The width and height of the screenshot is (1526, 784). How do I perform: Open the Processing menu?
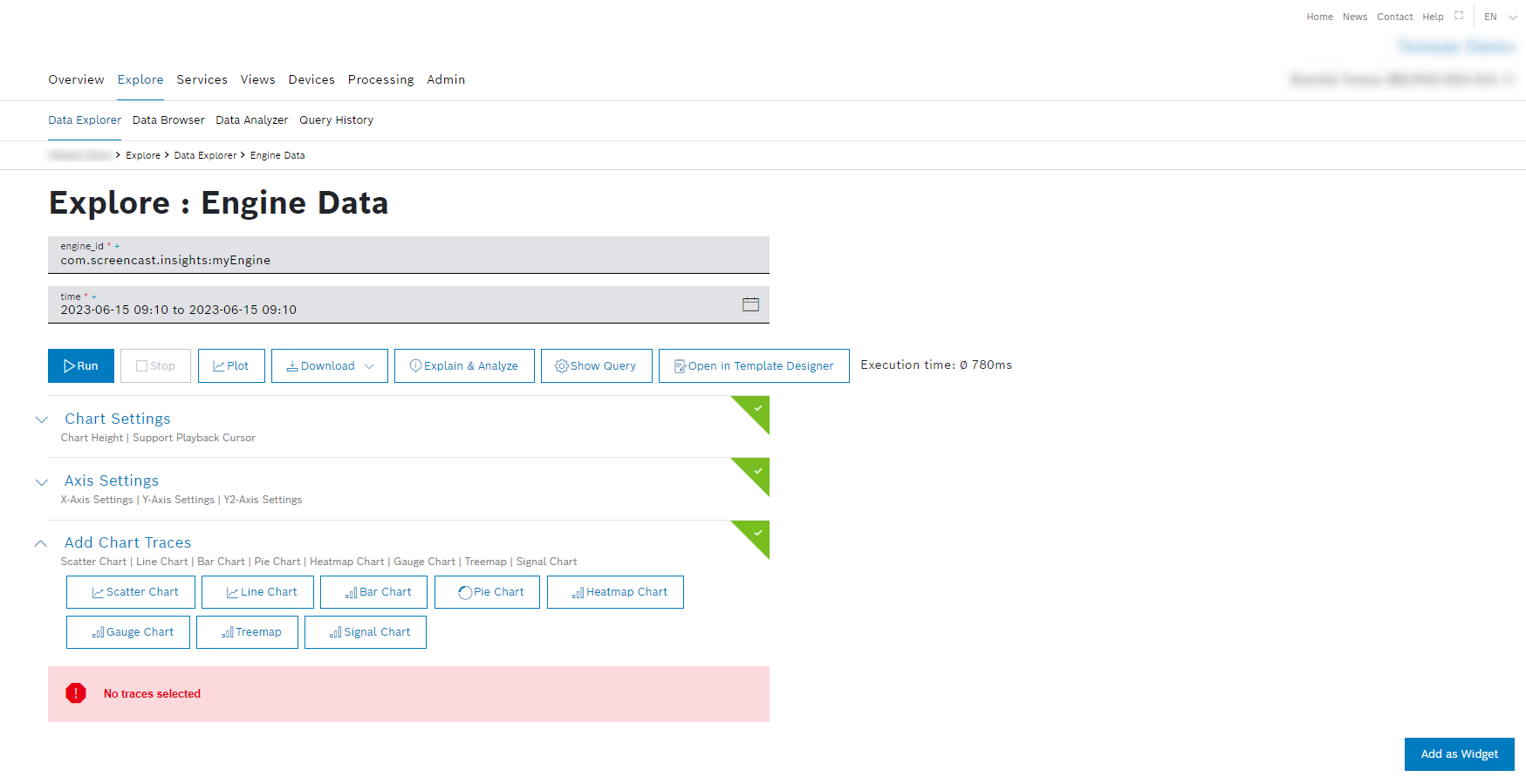point(380,79)
